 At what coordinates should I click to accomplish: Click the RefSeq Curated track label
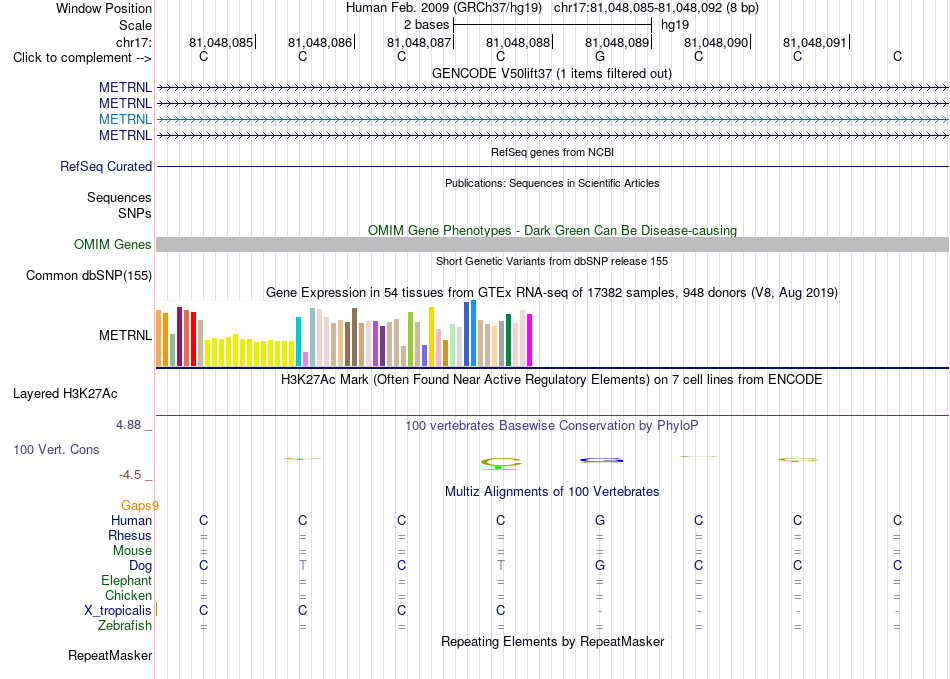click(105, 166)
